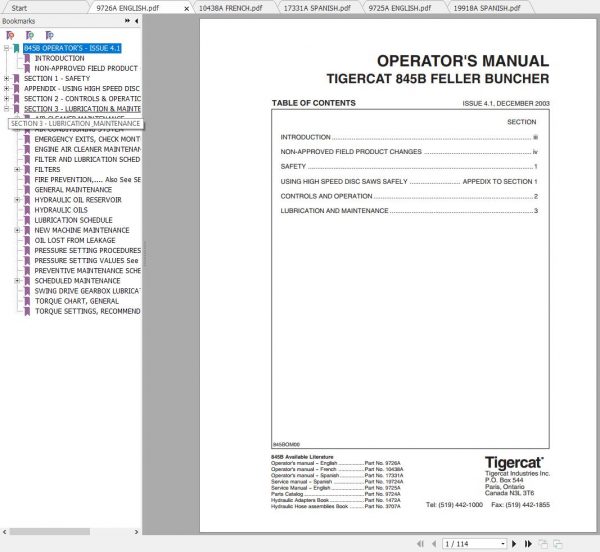Jump to the last page

(528, 544)
